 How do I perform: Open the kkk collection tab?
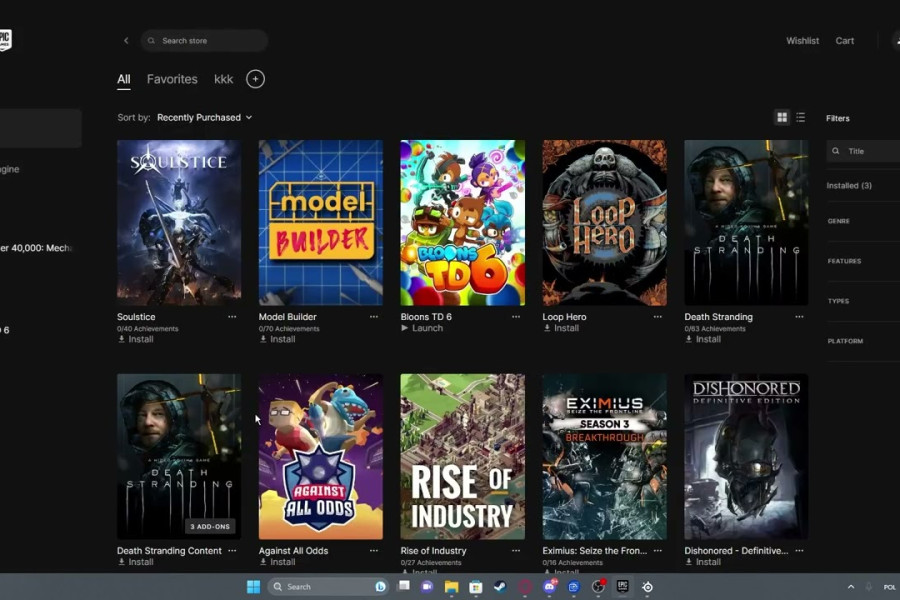tap(223, 79)
